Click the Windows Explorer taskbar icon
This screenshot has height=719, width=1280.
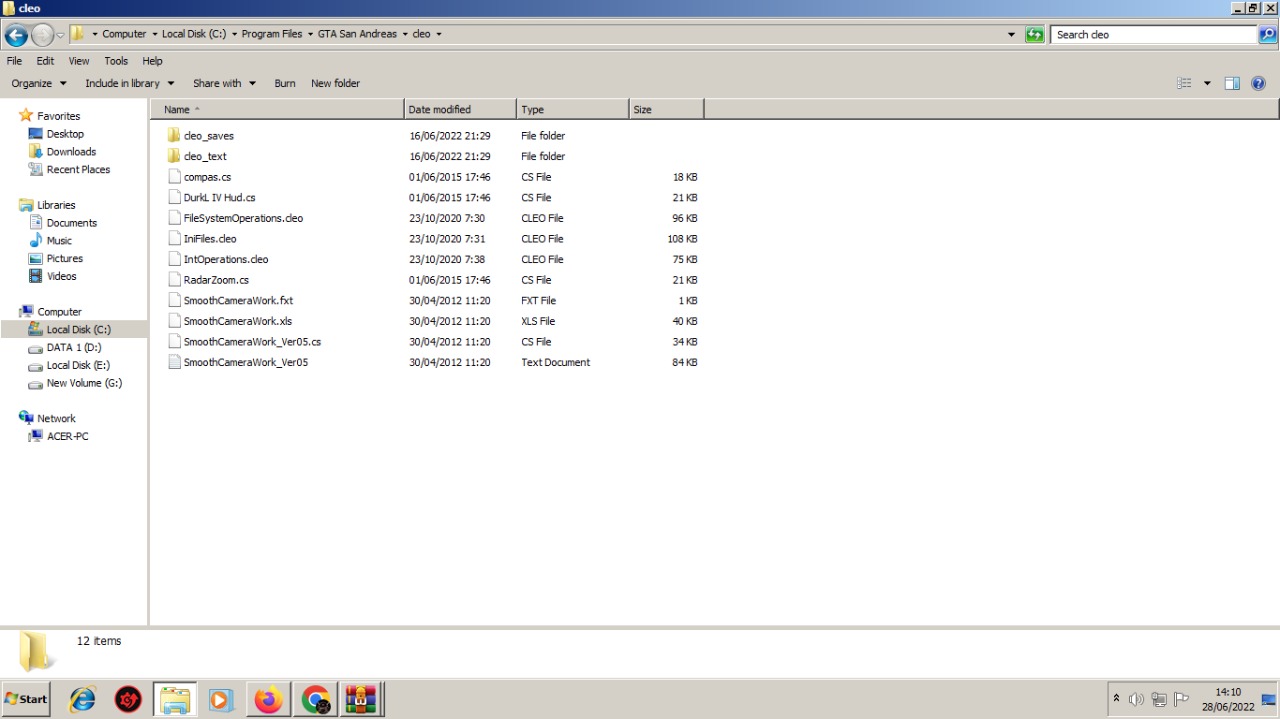[175, 699]
